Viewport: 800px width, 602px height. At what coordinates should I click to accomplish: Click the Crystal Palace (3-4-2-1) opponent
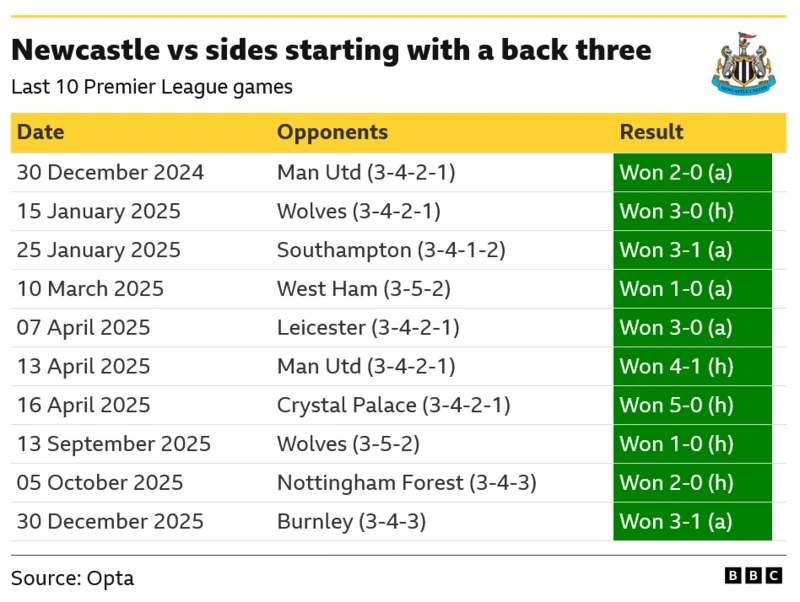[394, 405]
